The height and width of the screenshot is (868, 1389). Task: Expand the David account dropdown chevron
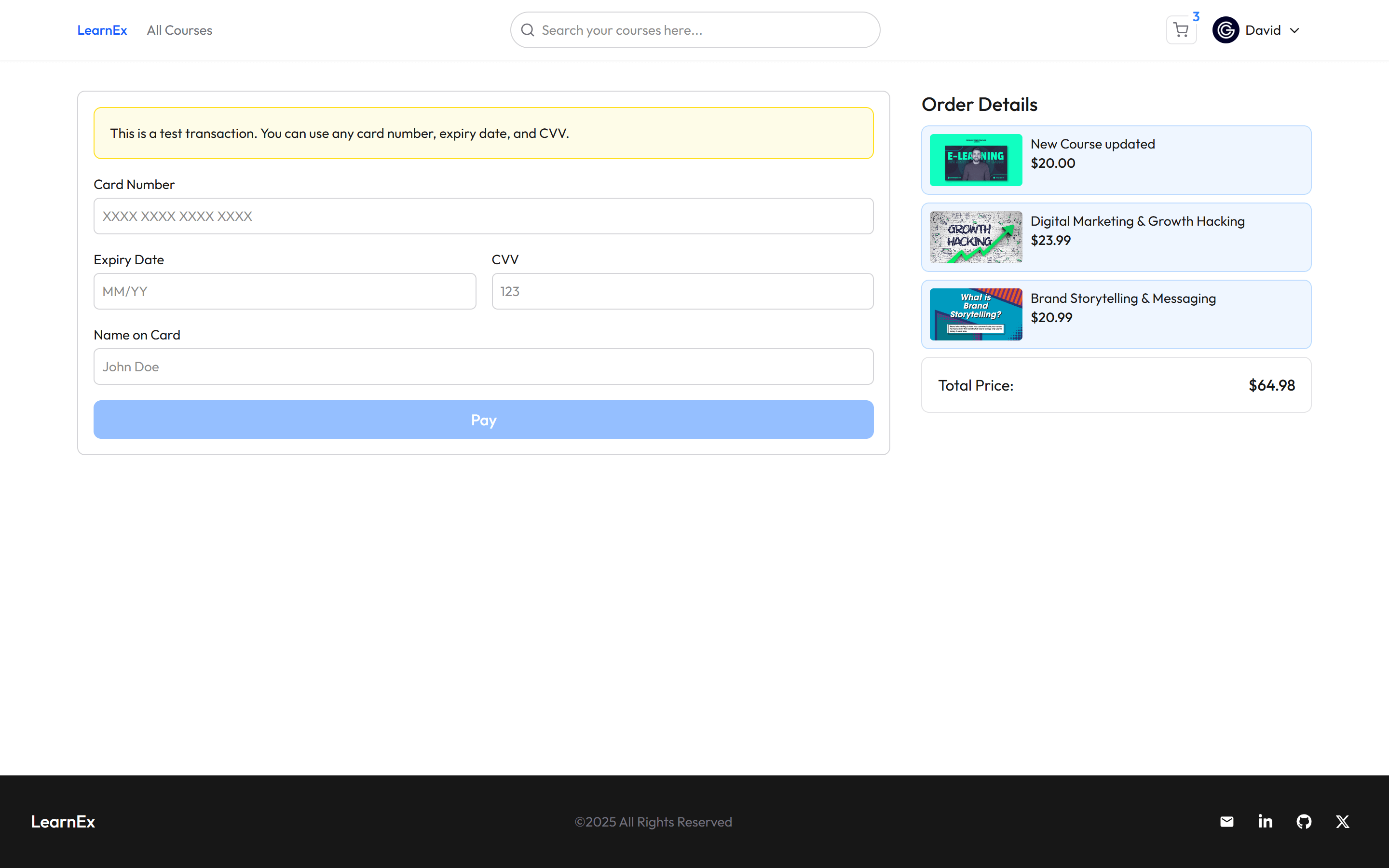(1294, 30)
